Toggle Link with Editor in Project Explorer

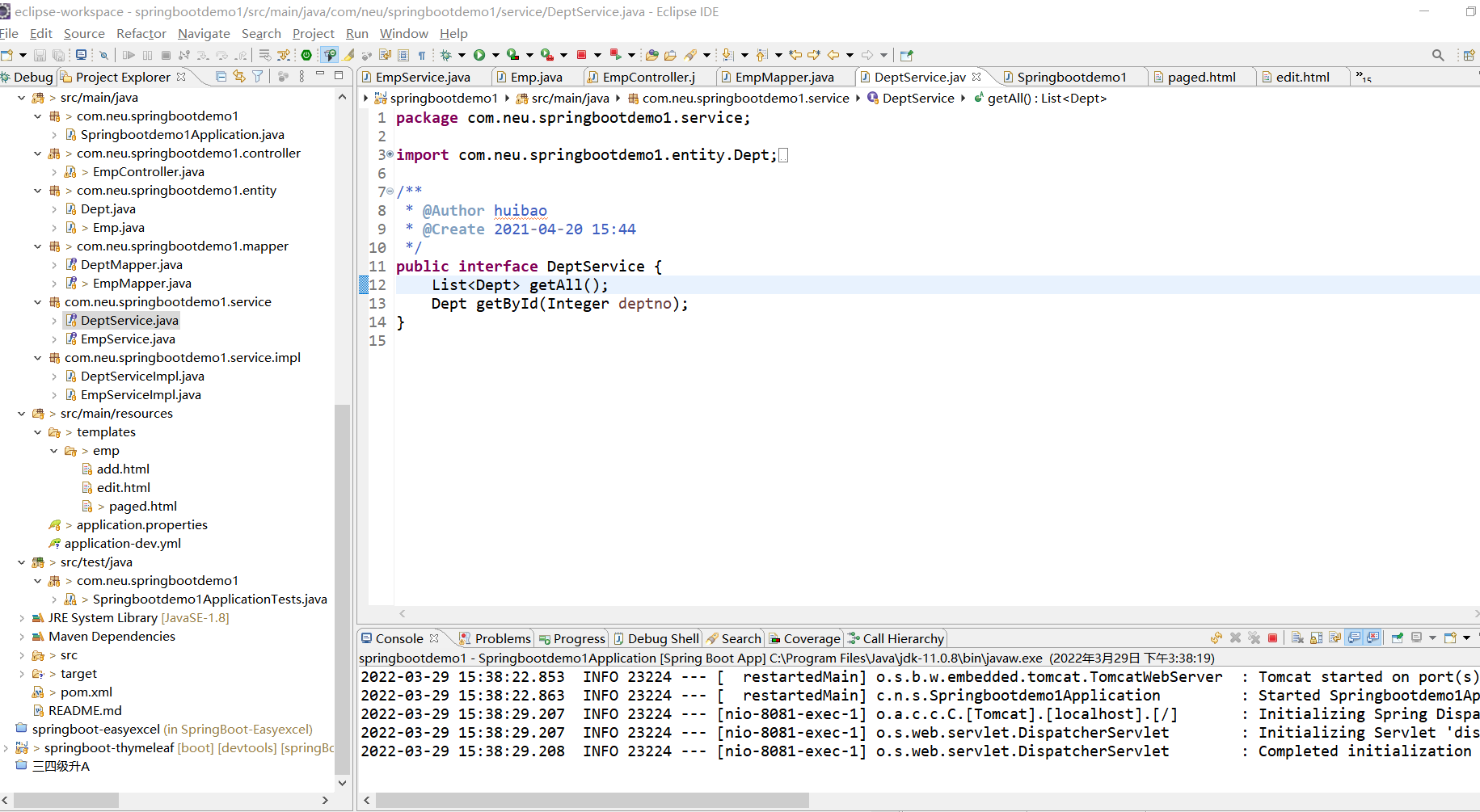[239, 76]
